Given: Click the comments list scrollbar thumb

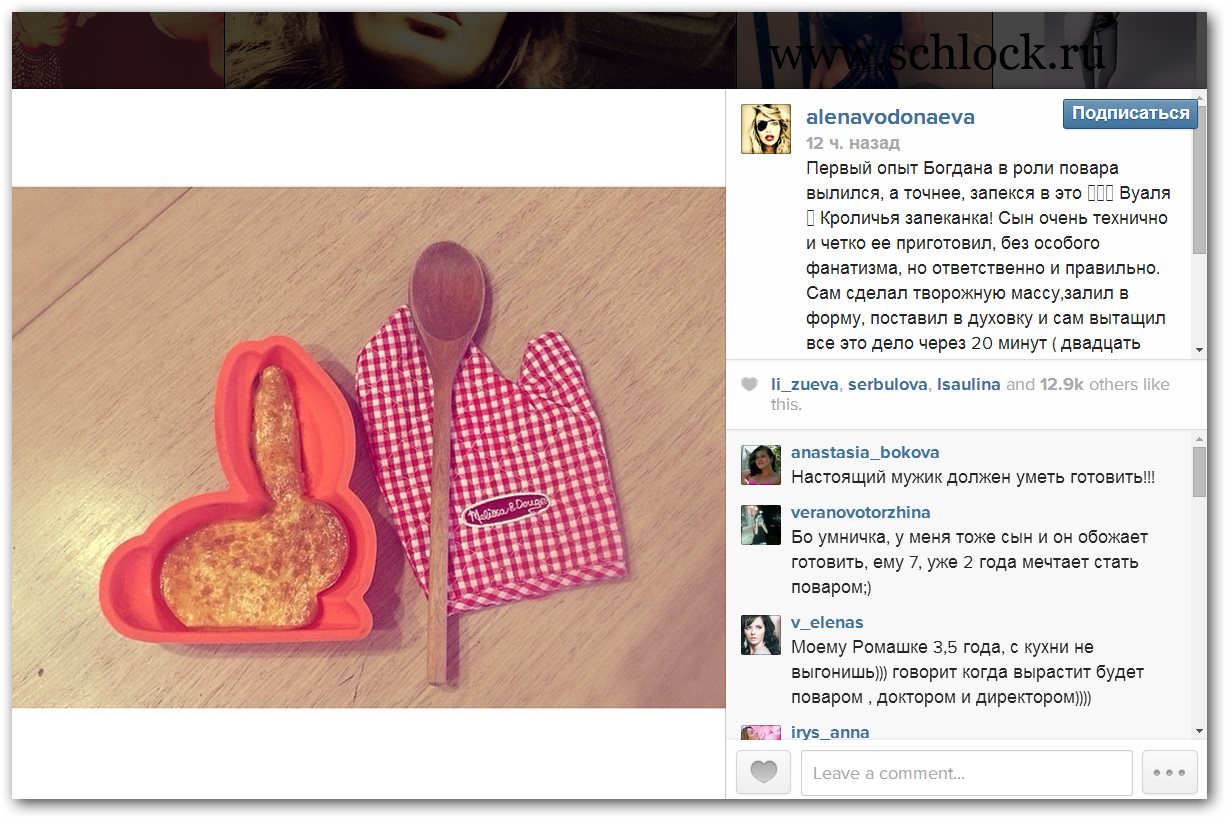Looking at the screenshot, I should pos(1200,472).
